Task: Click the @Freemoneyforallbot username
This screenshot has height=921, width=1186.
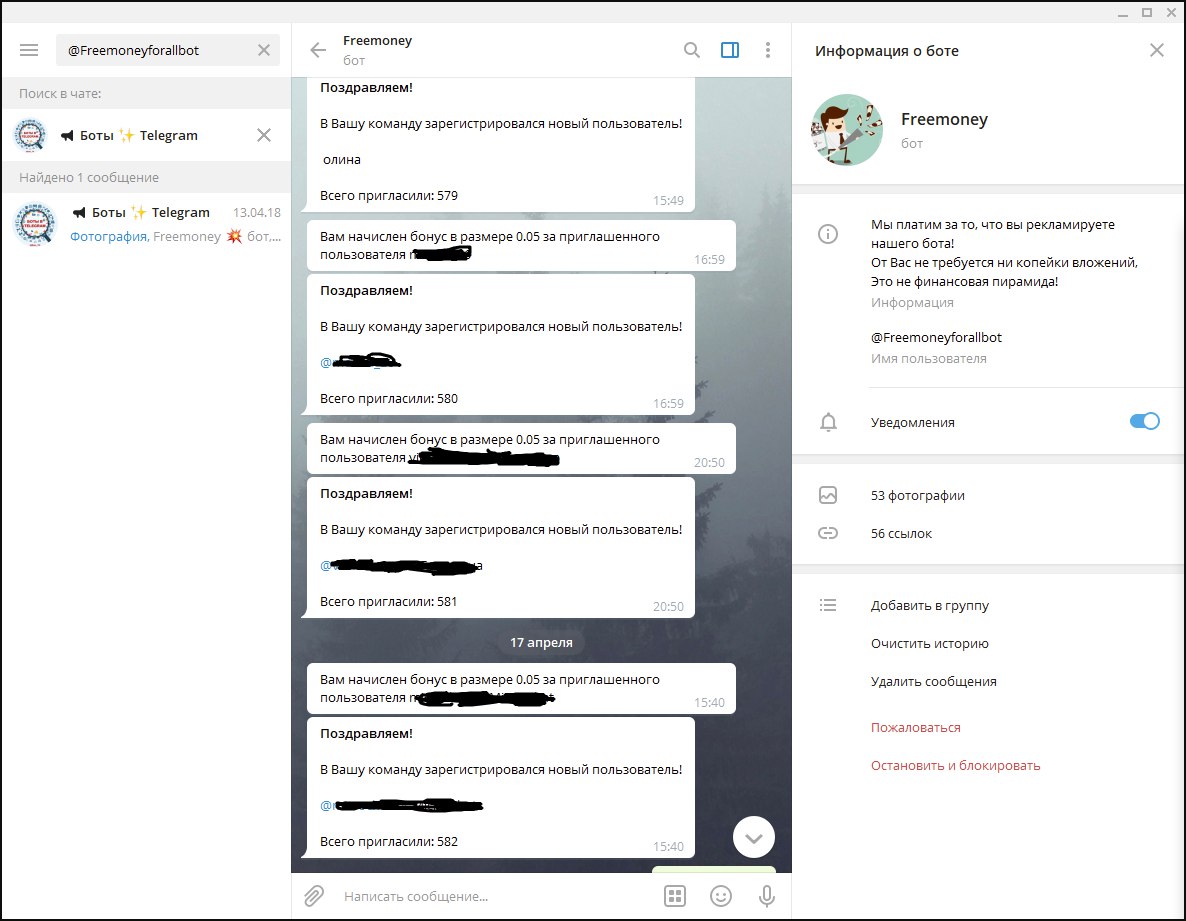Action: point(936,337)
